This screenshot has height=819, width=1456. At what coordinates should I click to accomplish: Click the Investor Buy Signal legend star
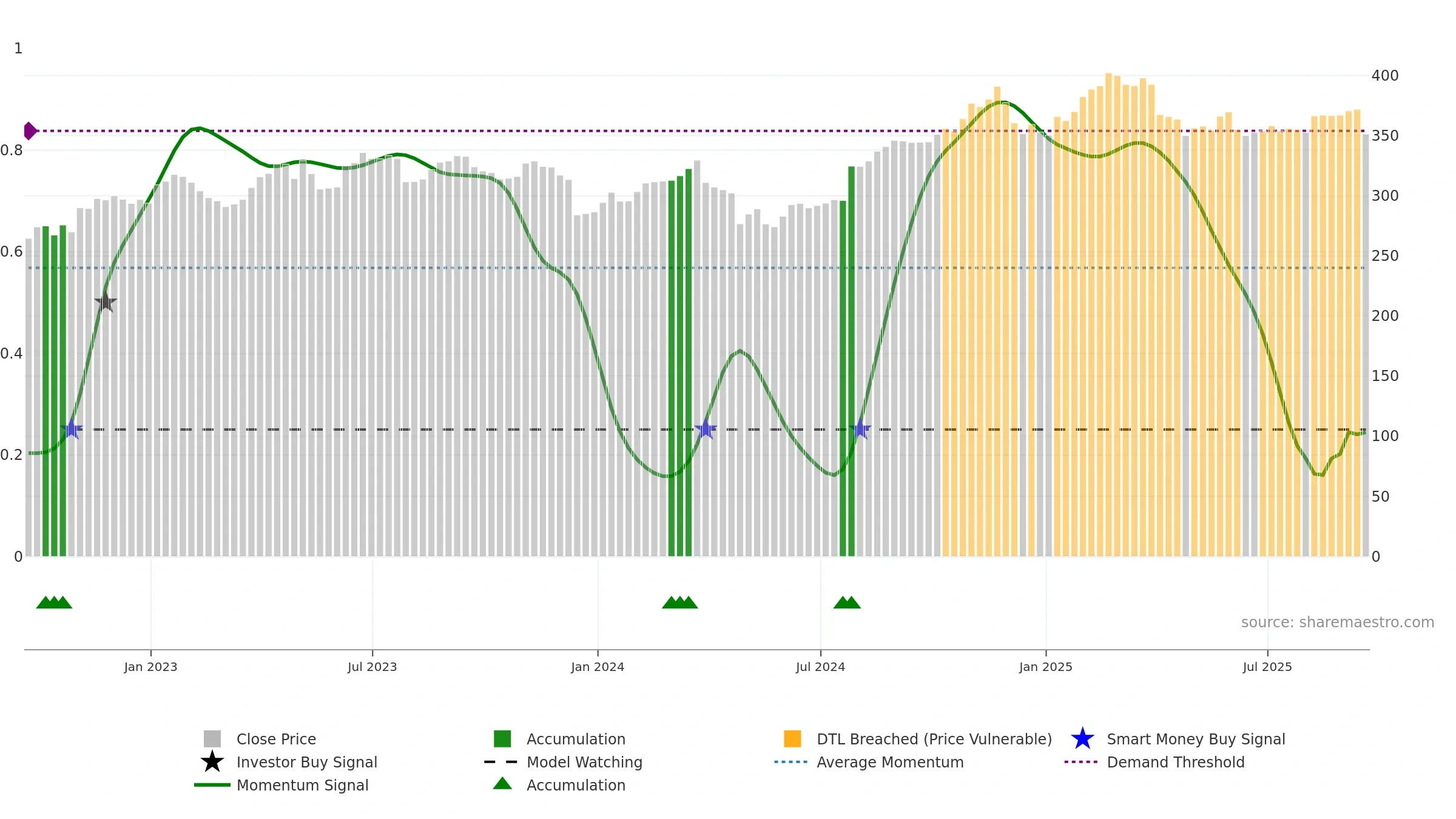click(x=212, y=762)
